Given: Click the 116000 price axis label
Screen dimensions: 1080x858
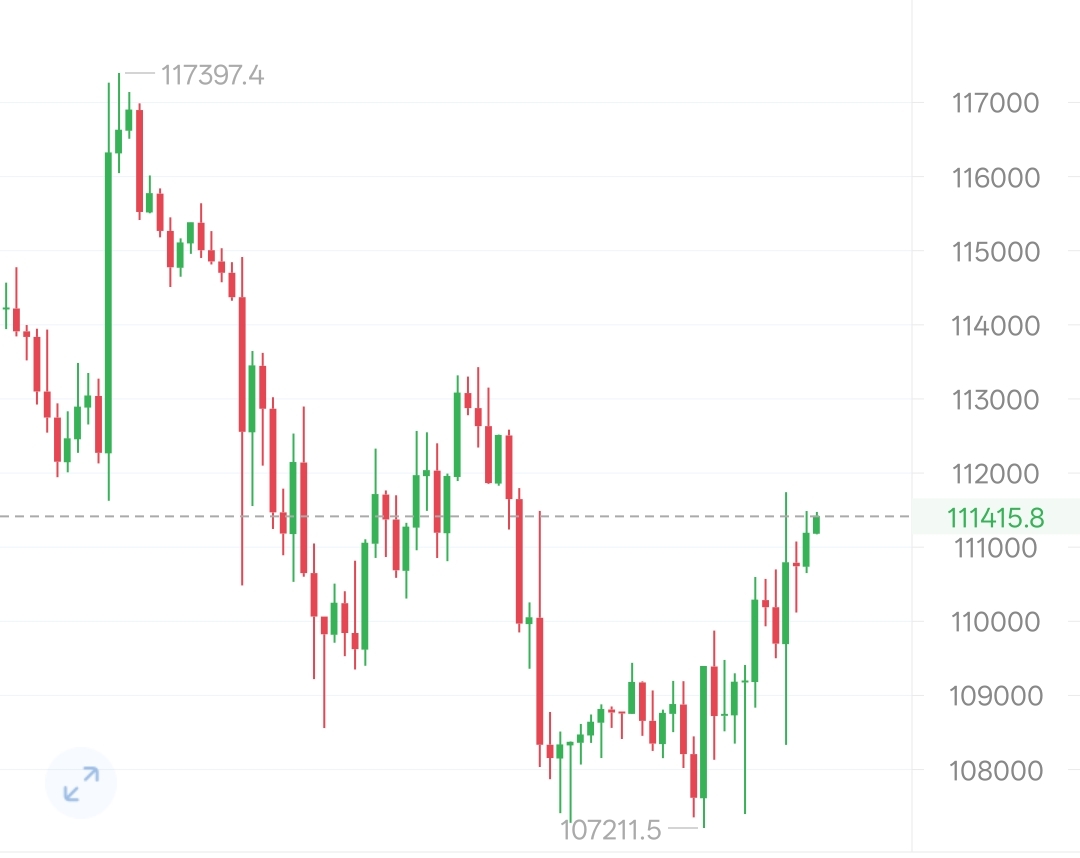Looking at the screenshot, I should click(997, 178).
